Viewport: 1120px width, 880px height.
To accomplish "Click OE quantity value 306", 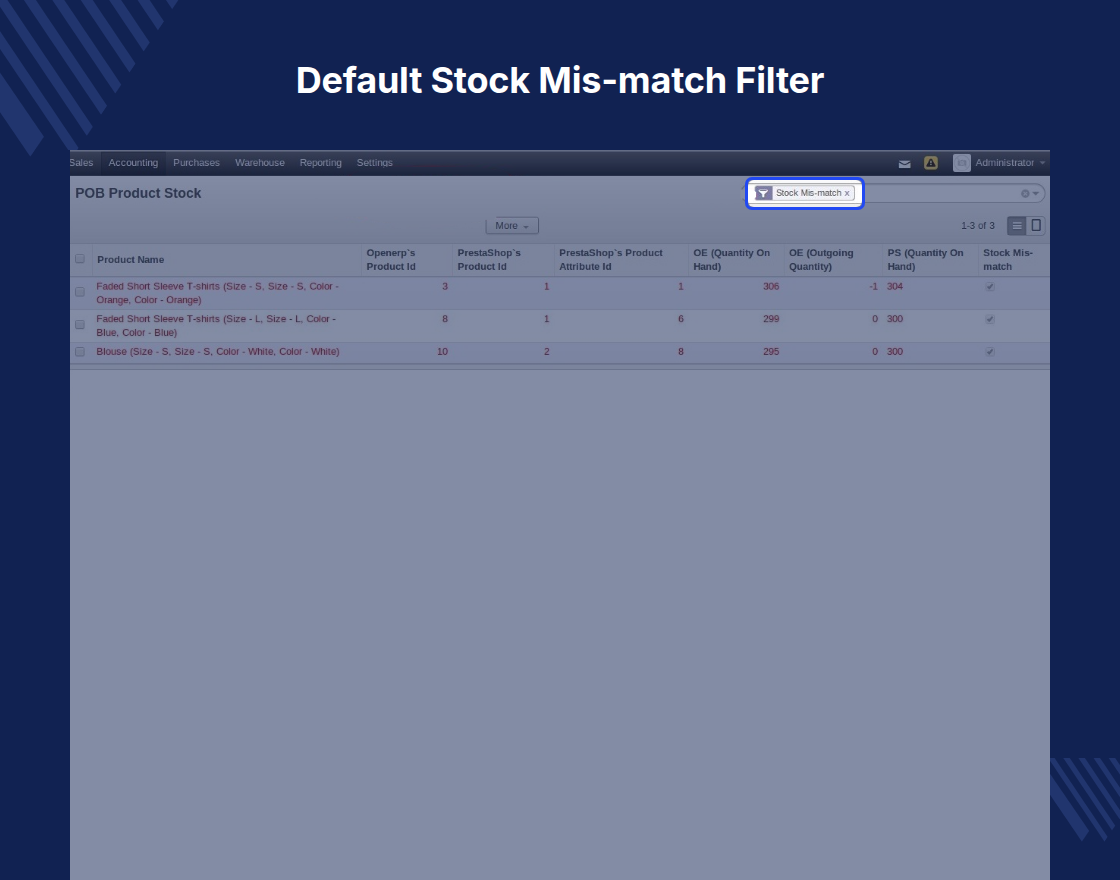I will [x=771, y=286].
